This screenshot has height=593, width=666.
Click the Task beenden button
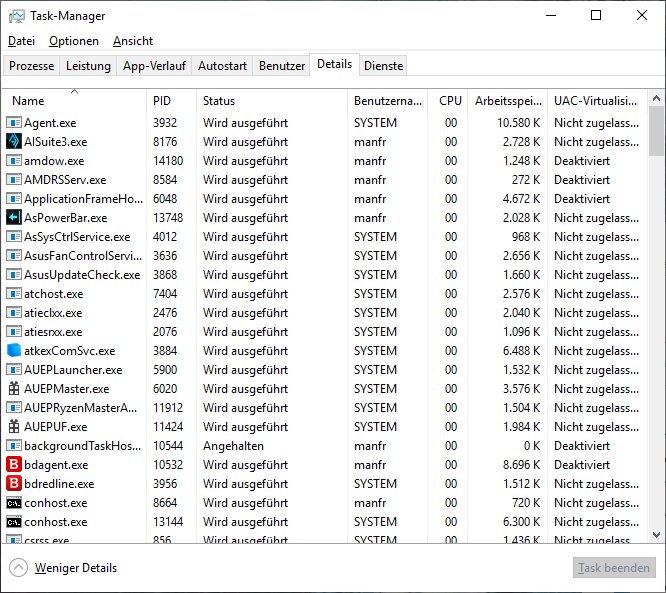click(614, 568)
